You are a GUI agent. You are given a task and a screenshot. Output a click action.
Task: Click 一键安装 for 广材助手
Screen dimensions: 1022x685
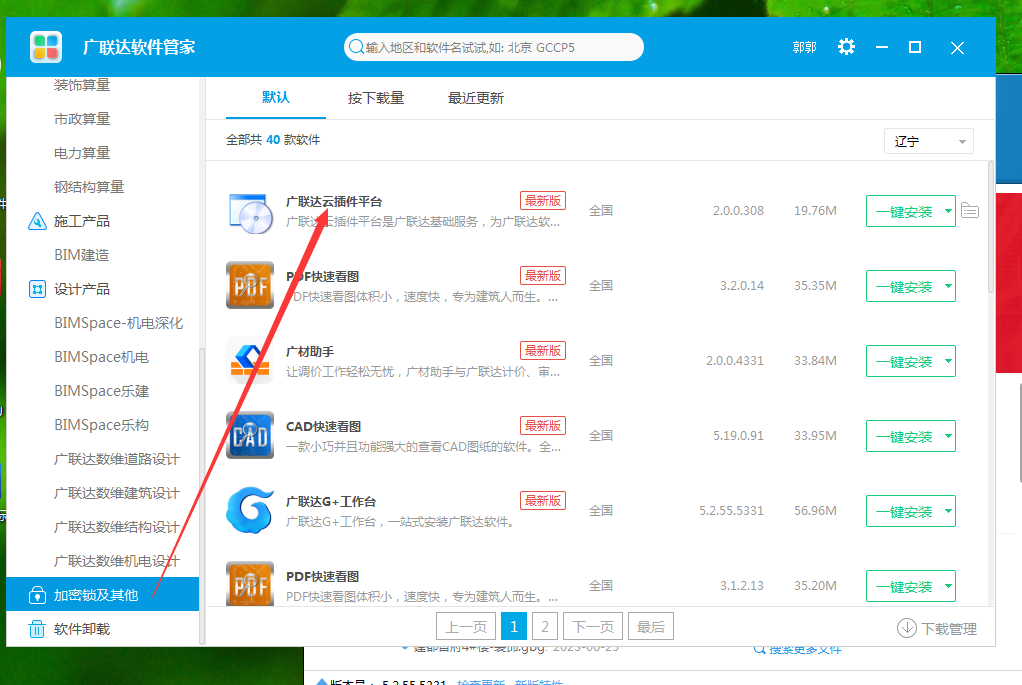click(903, 361)
